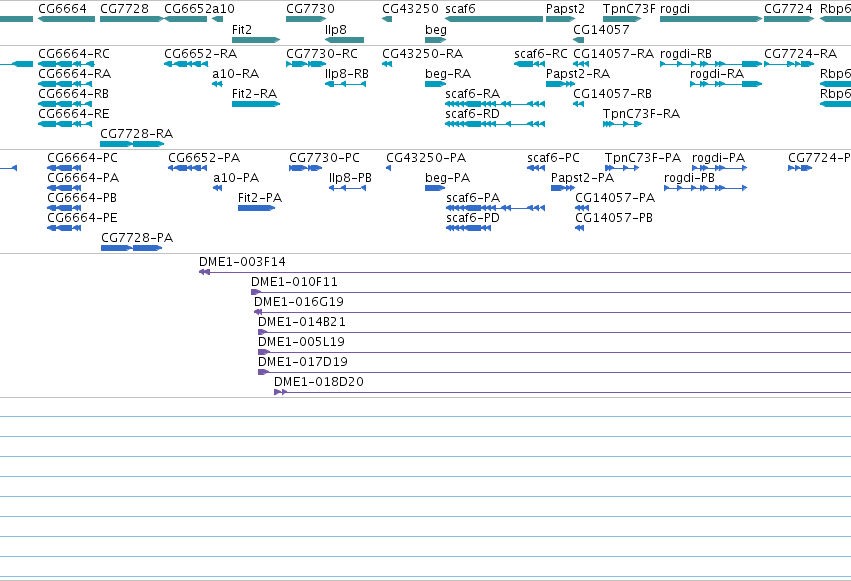
Task: Select transcript CG6664-RA
Action: (65, 84)
